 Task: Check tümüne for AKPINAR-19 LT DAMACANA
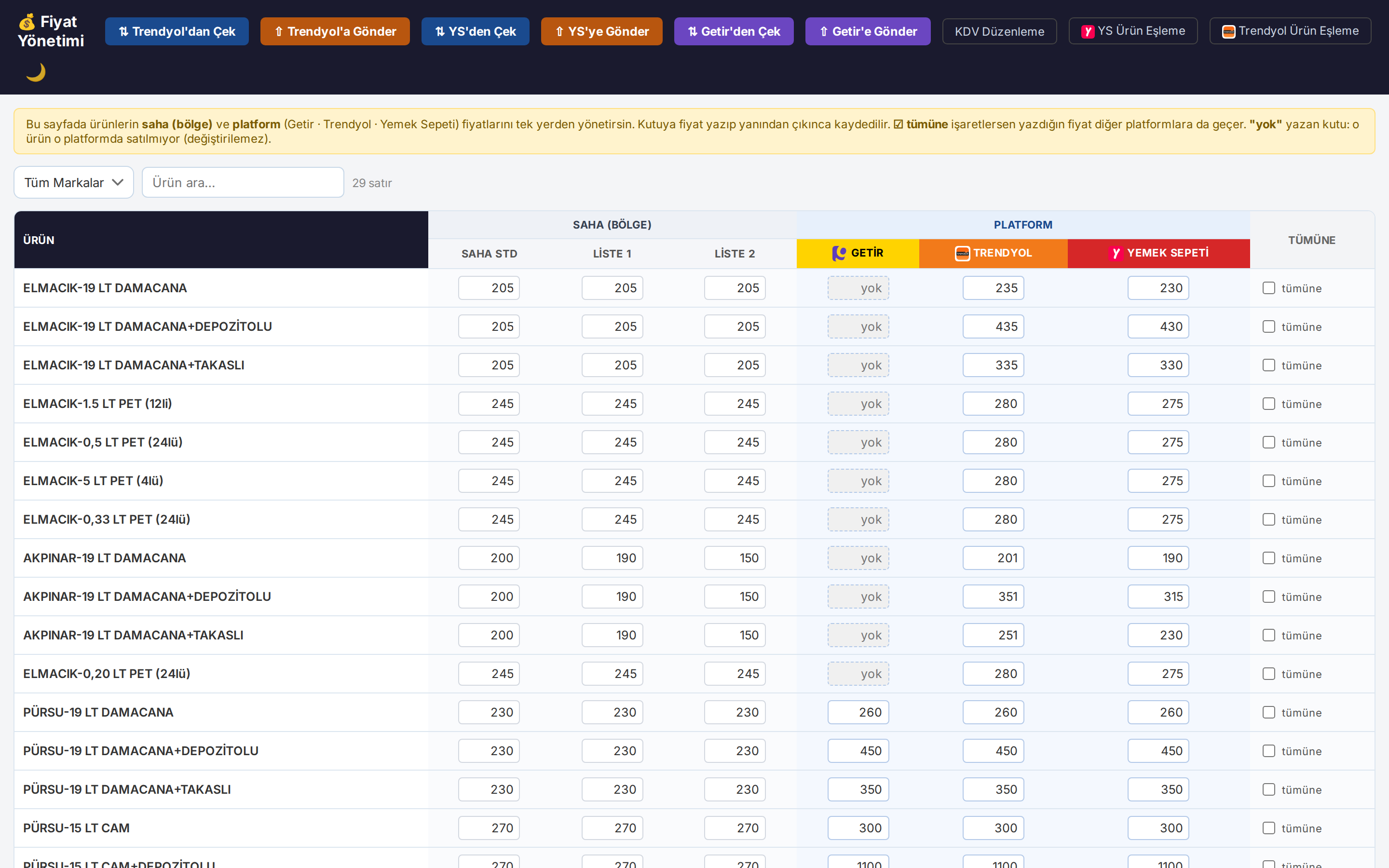coord(1268,558)
